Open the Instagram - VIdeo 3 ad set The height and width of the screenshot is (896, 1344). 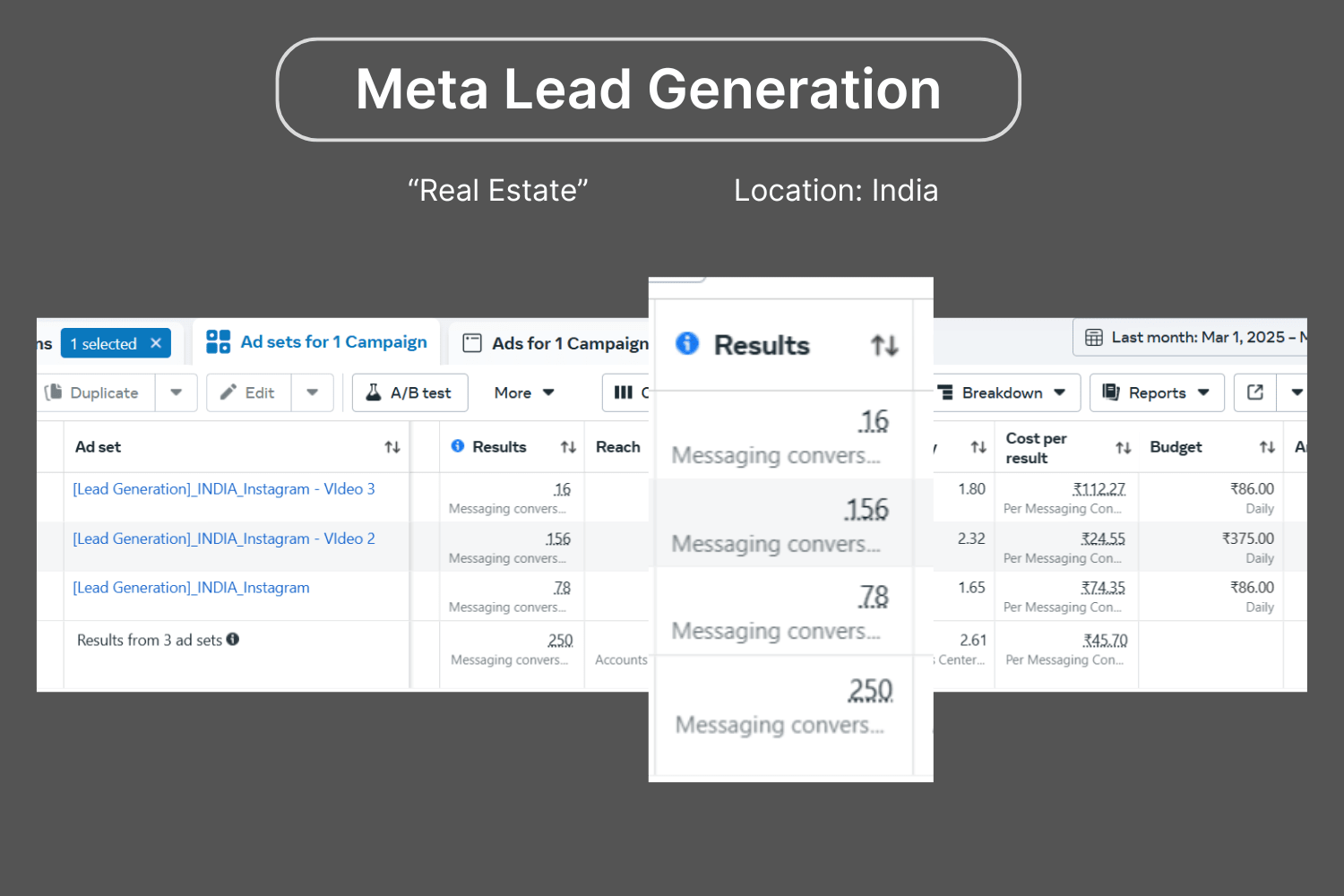pos(224,489)
